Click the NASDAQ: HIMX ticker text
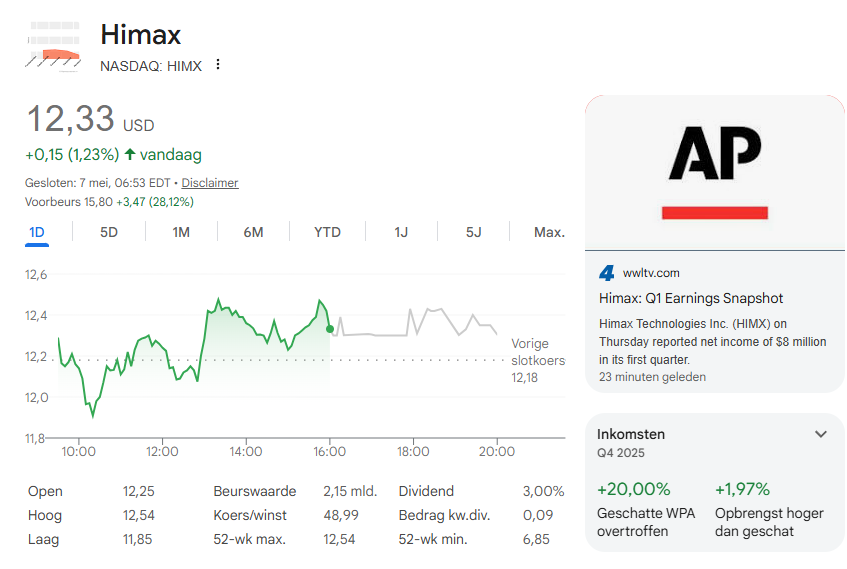847x569 pixels. click(x=151, y=66)
